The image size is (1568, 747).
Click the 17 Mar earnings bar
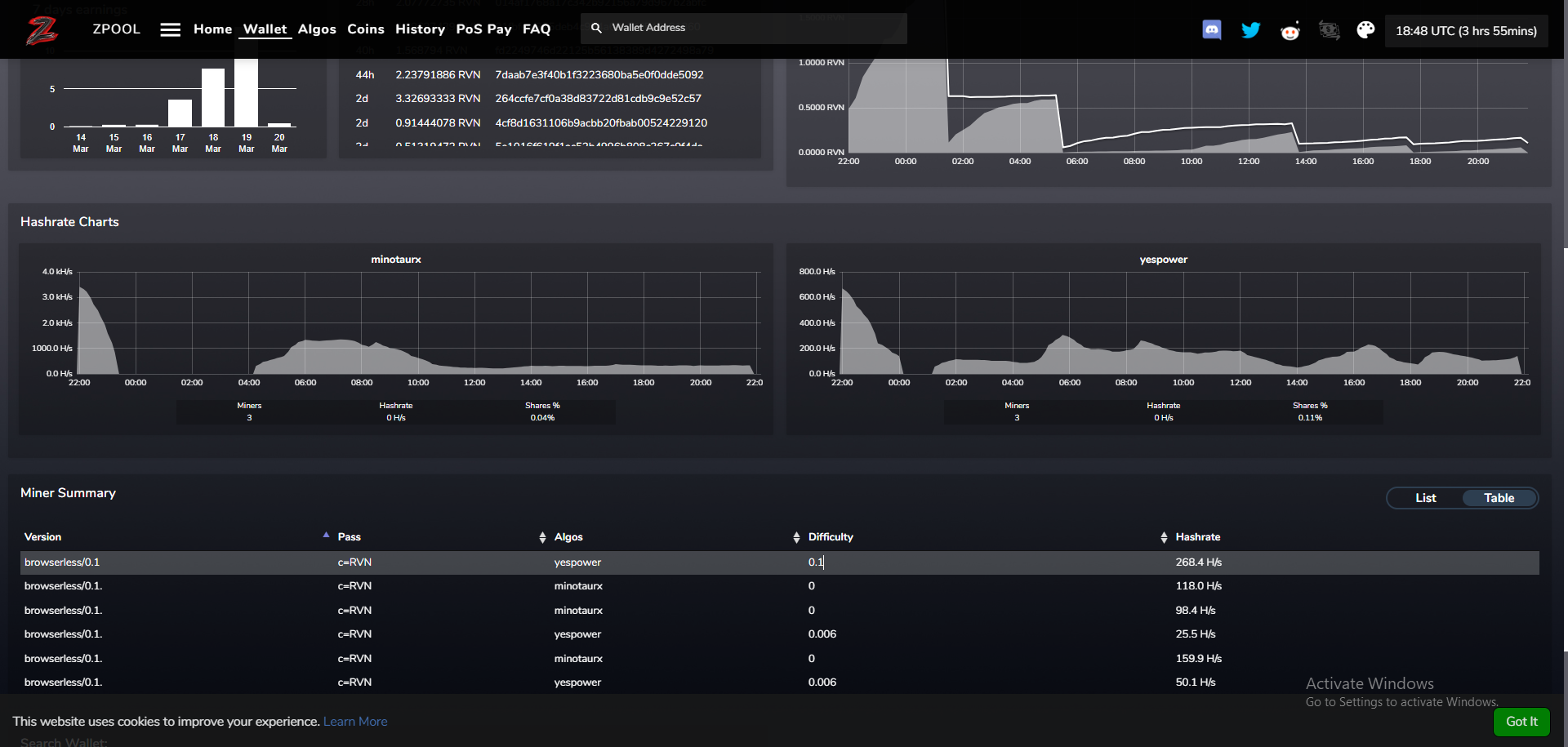pyautogui.click(x=180, y=113)
